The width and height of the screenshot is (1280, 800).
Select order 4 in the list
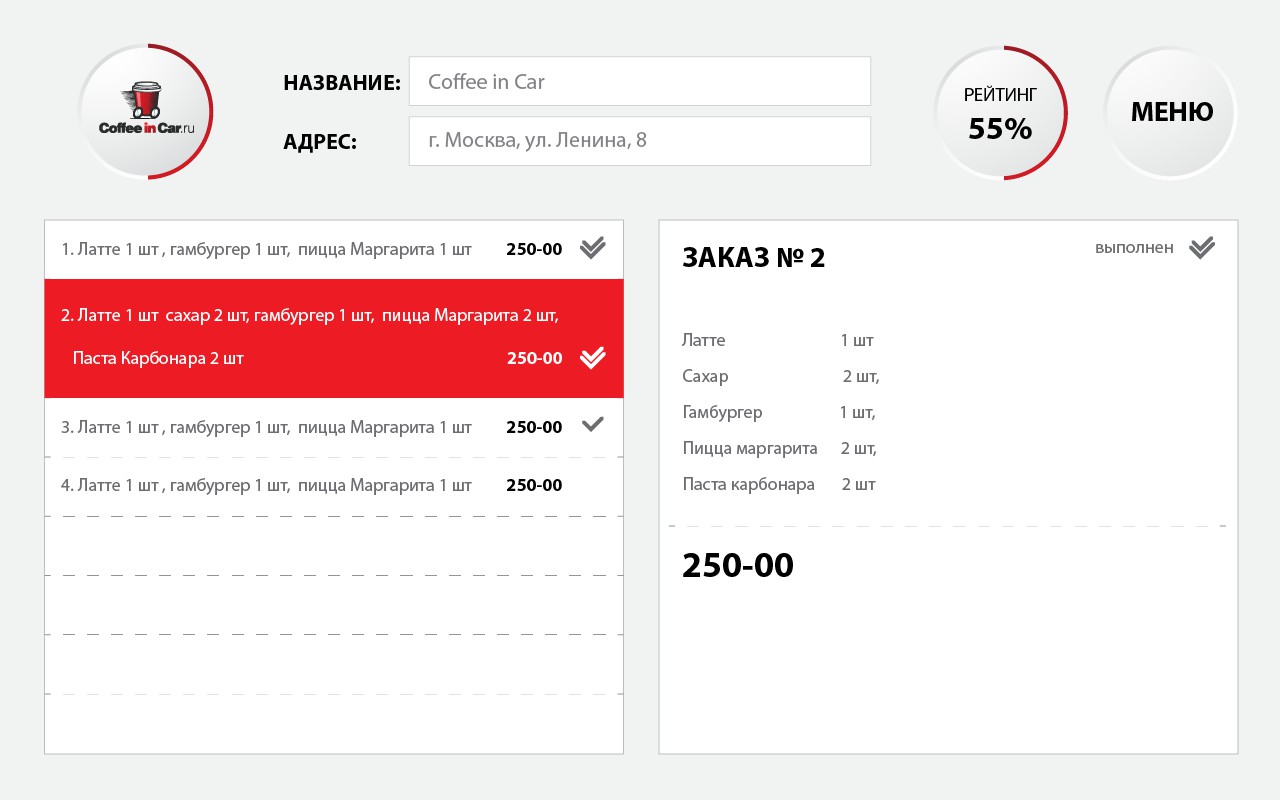click(266, 486)
